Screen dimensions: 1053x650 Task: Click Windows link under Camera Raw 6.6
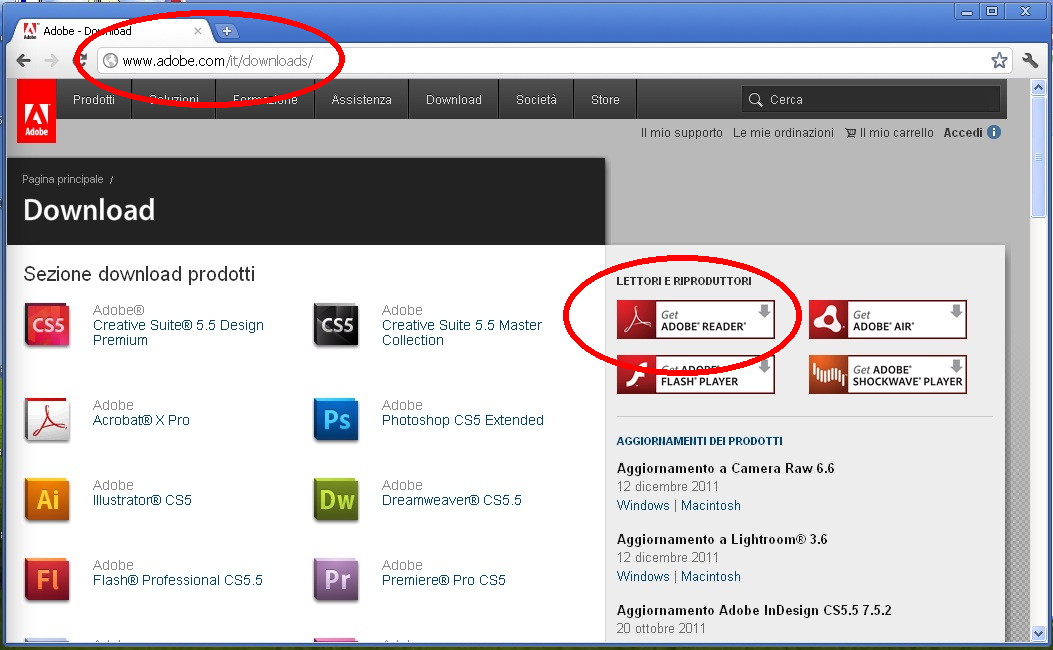click(643, 506)
